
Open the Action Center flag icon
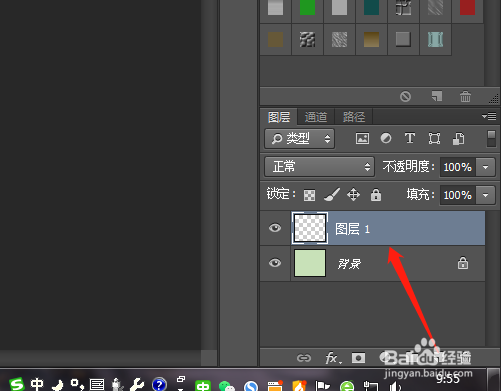322,386
